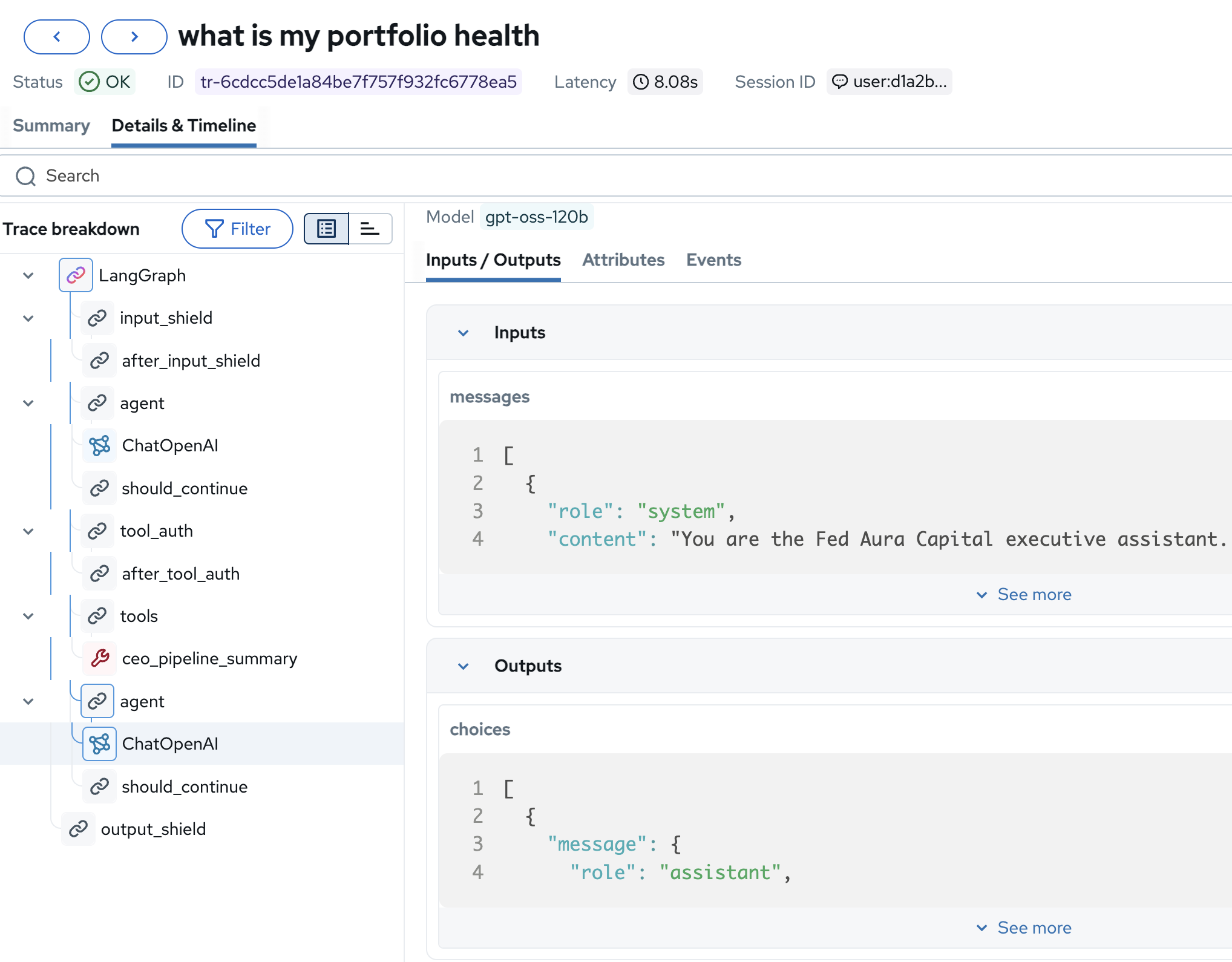The width and height of the screenshot is (1232, 962).
Task: Open the Summary tab
Action: coord(51,126)
